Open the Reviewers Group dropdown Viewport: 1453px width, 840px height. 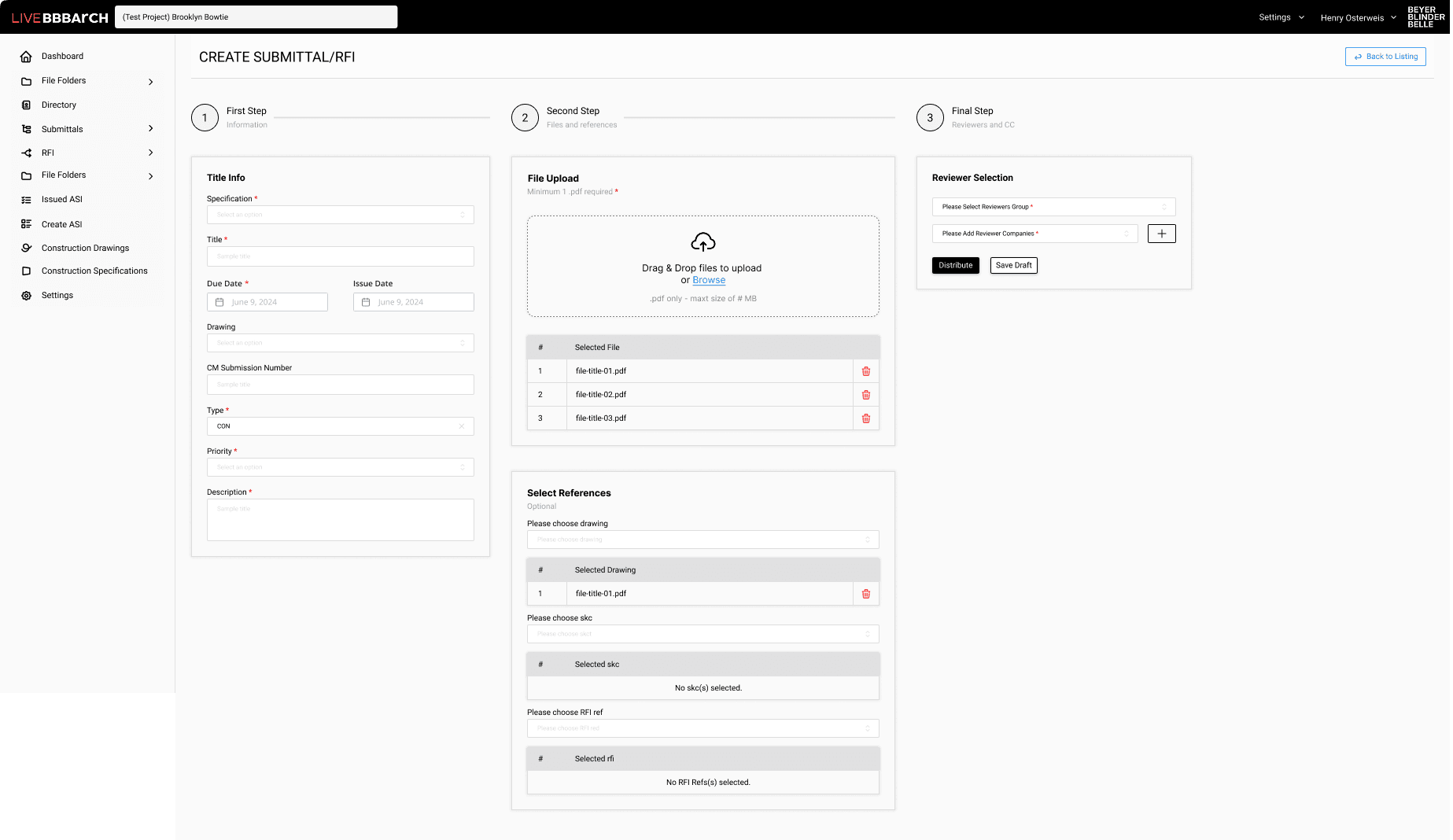pyautogui.click(x=1053, y=207)
